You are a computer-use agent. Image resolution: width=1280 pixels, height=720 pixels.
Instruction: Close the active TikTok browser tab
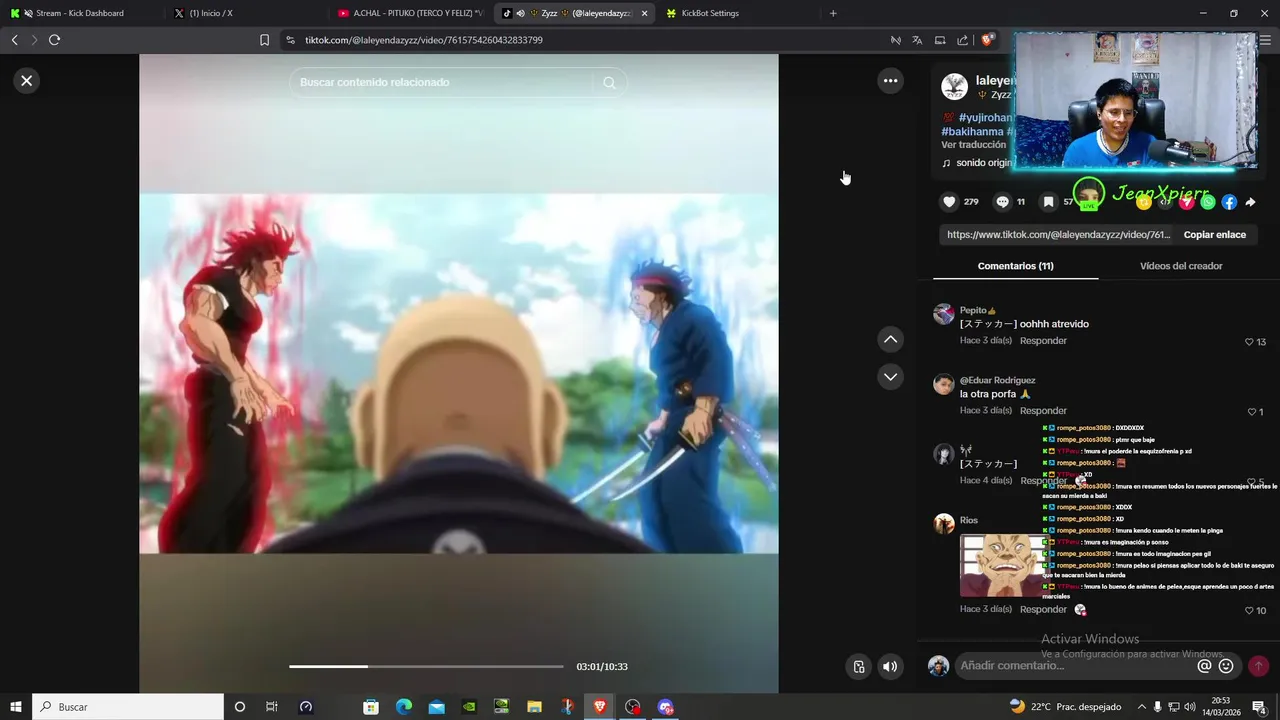(x=644, y=13)
